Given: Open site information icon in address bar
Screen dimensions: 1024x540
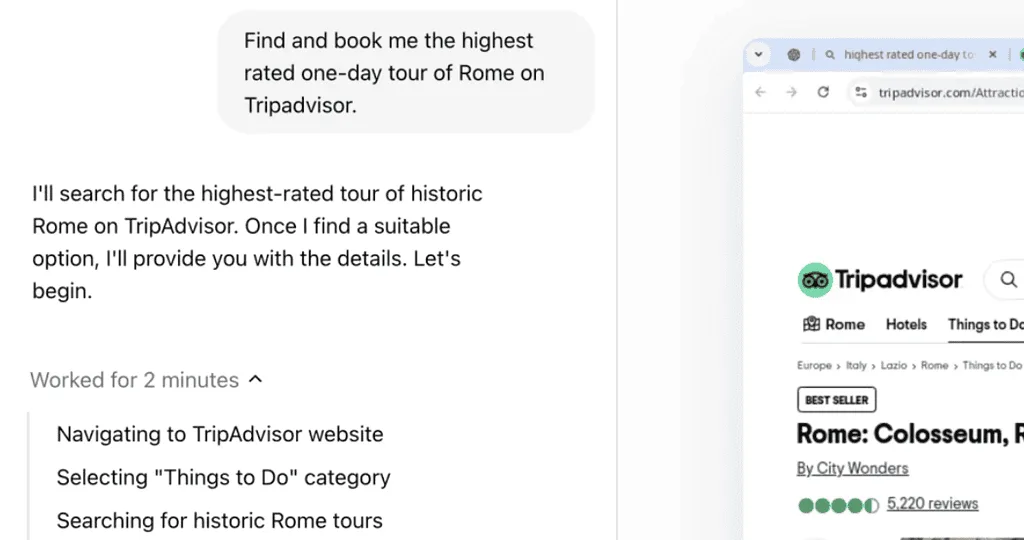Looking at the screenshot, I should click(860, 93).
